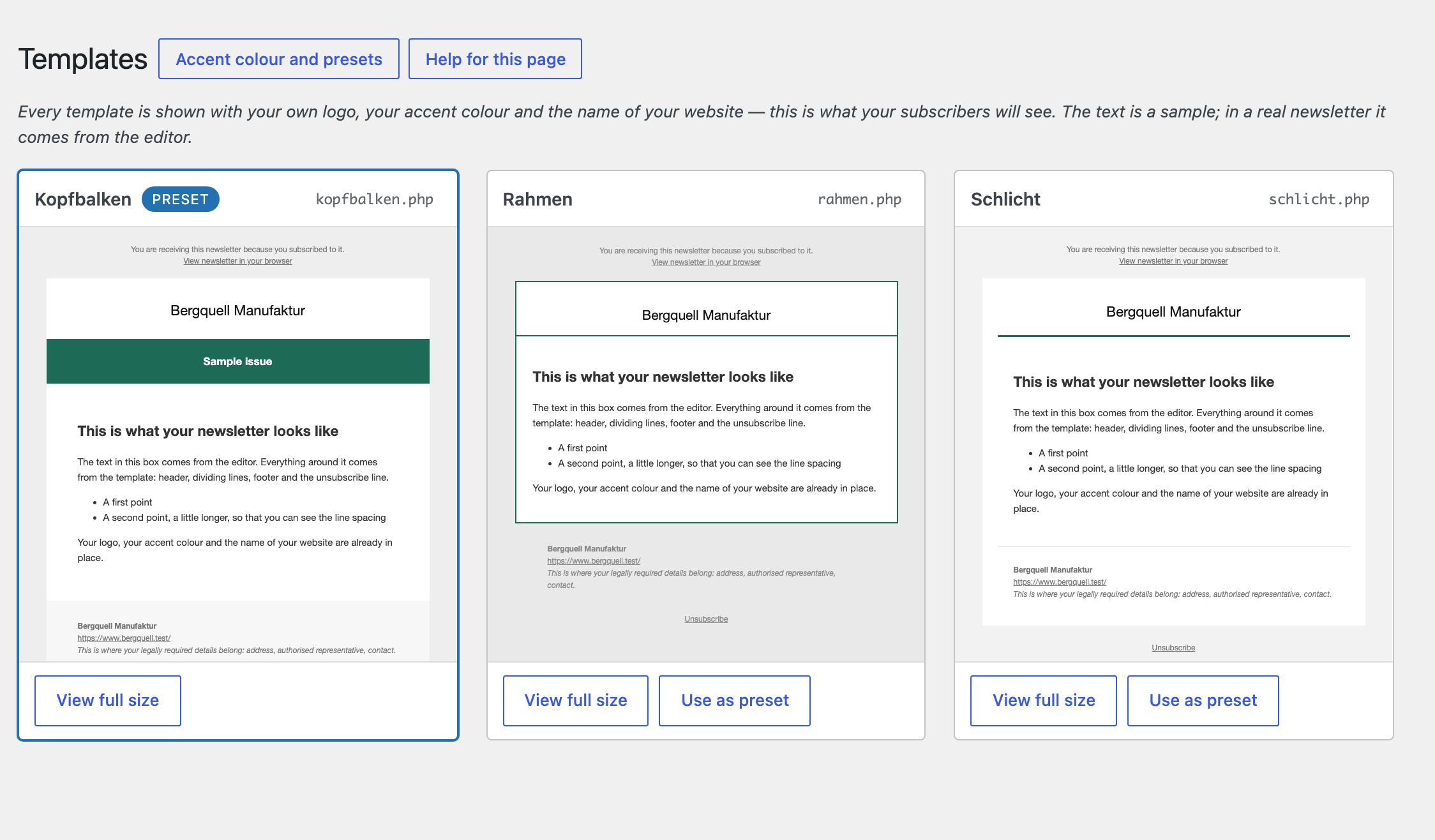
Task: Select the Rahmen template title
Action: (537, 199)
